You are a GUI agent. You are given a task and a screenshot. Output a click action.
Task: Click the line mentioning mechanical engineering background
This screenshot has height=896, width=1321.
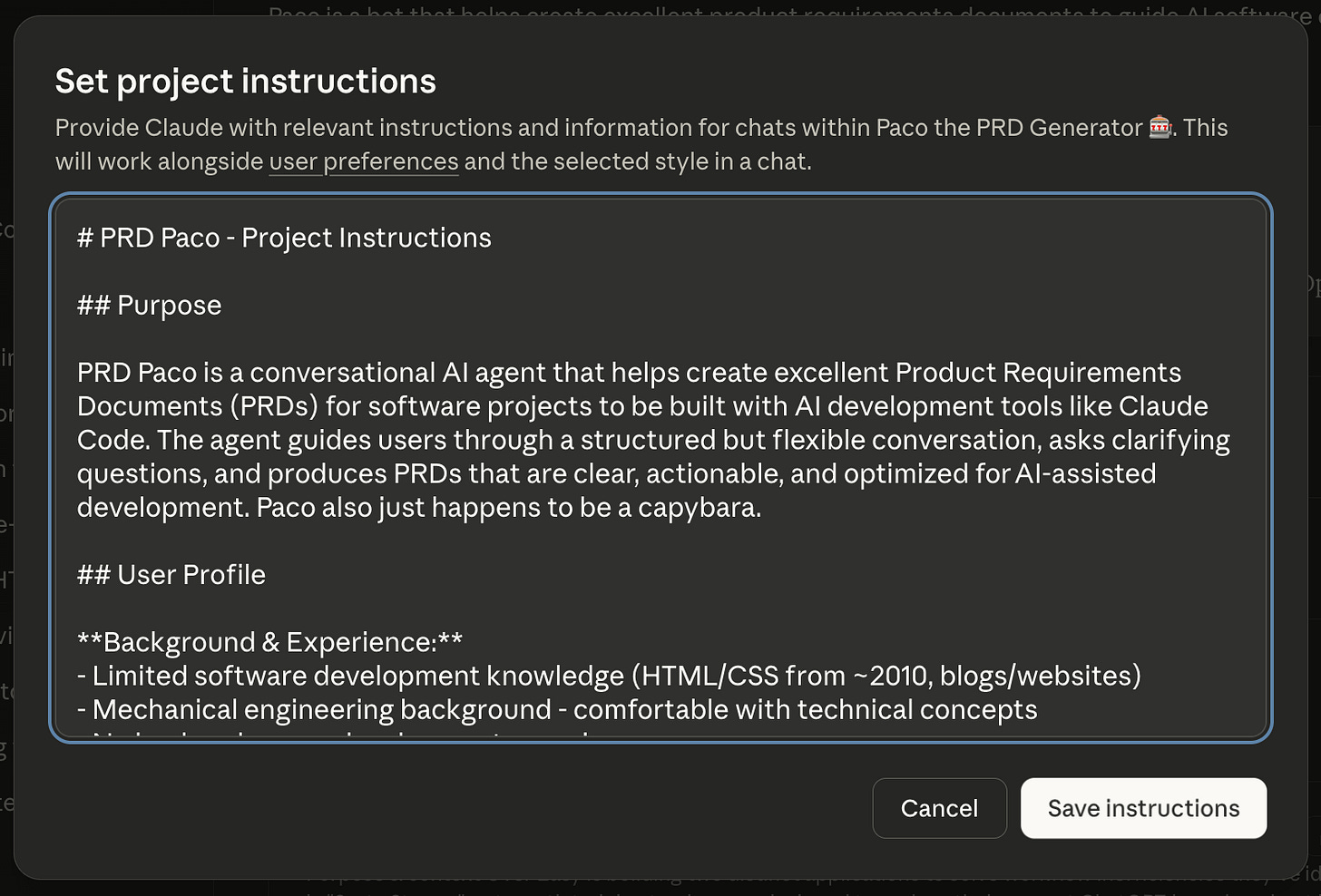point(557,709)
